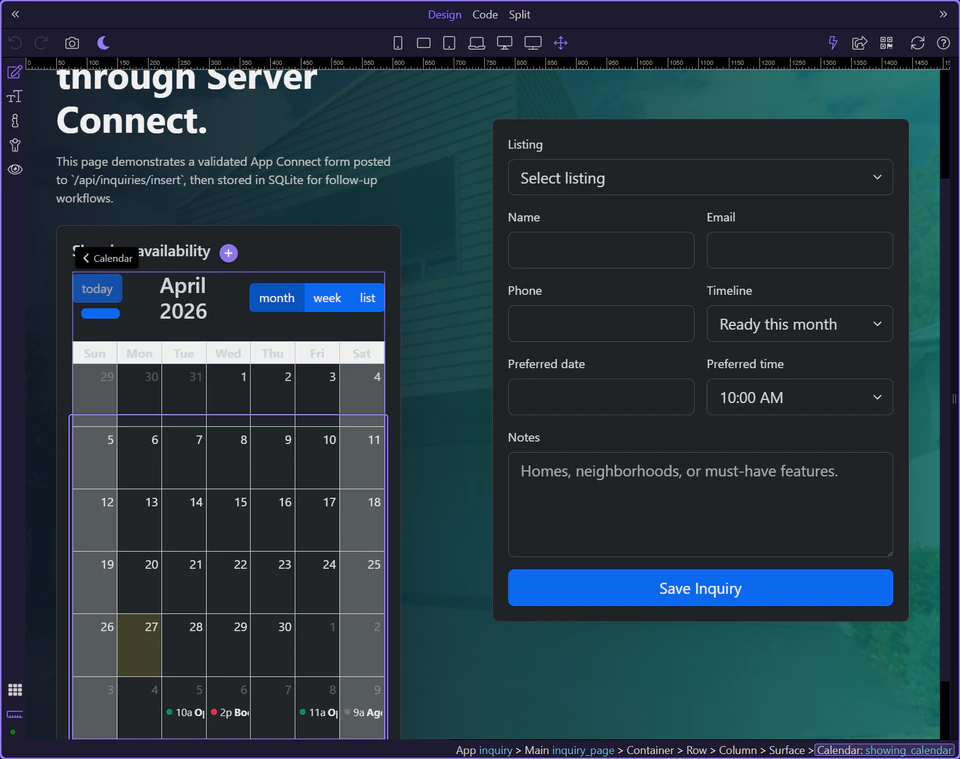Toggle the eye icon in the left sidebar

point(14,169)
